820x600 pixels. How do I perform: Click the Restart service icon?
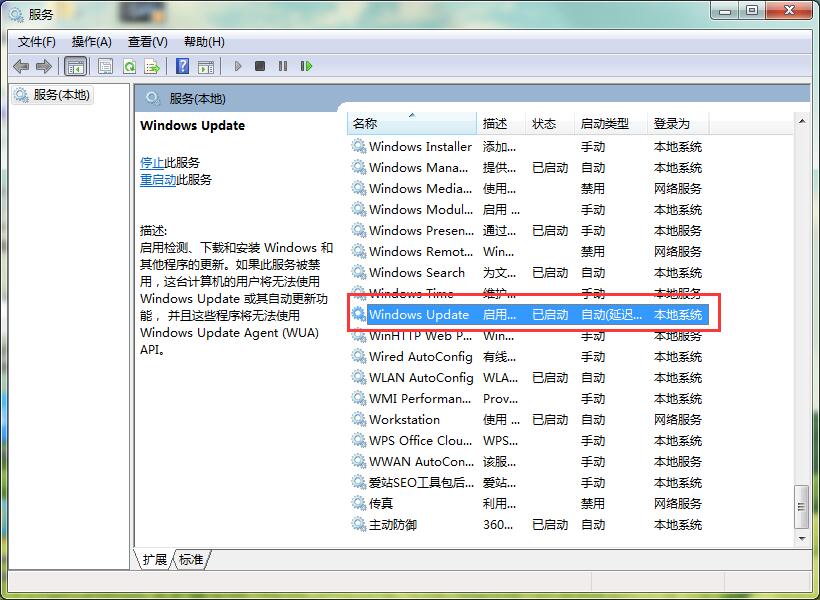click(306, 66)
